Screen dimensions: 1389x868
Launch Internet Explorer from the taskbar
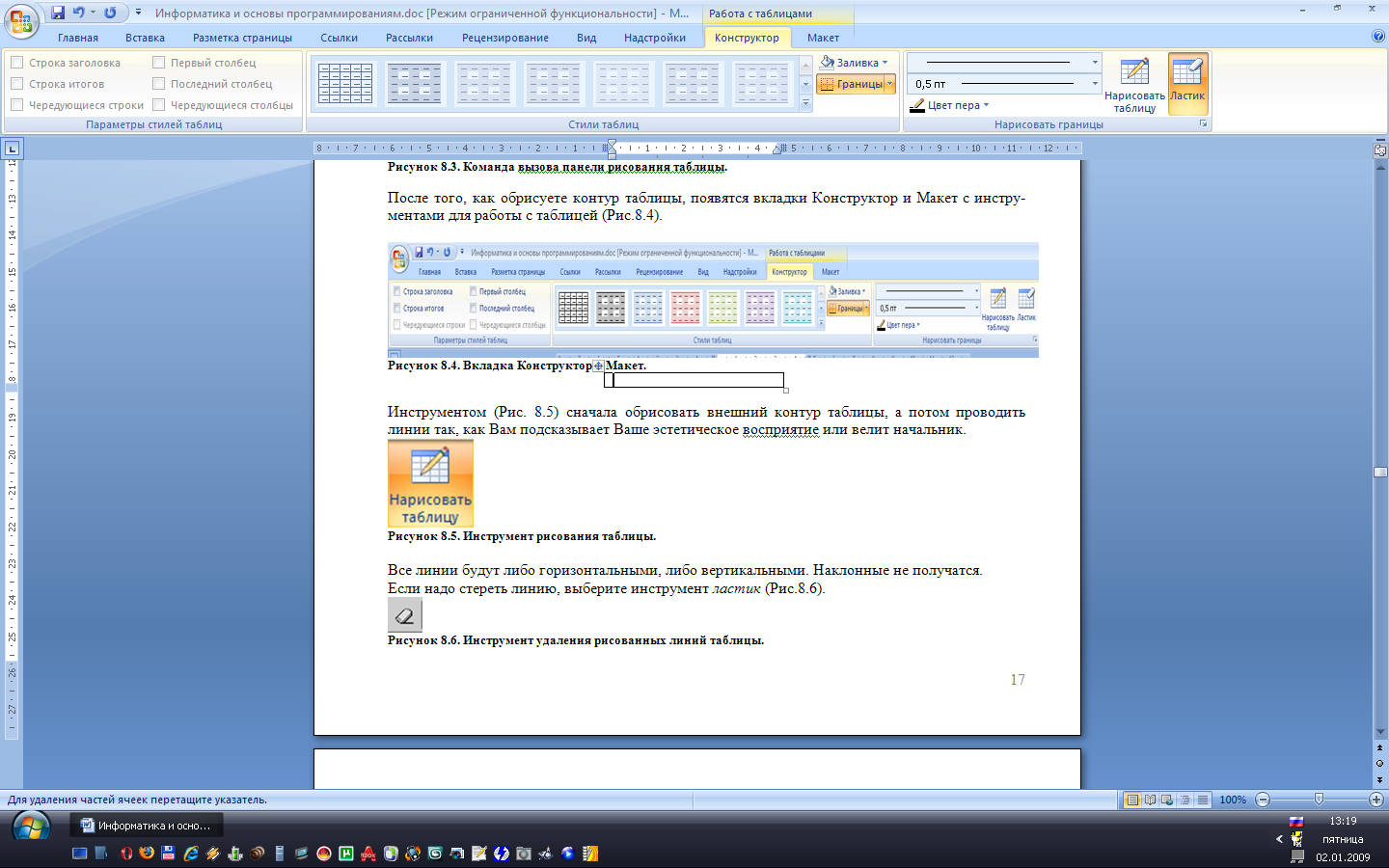pyautogui.click(x=191, y=854)
